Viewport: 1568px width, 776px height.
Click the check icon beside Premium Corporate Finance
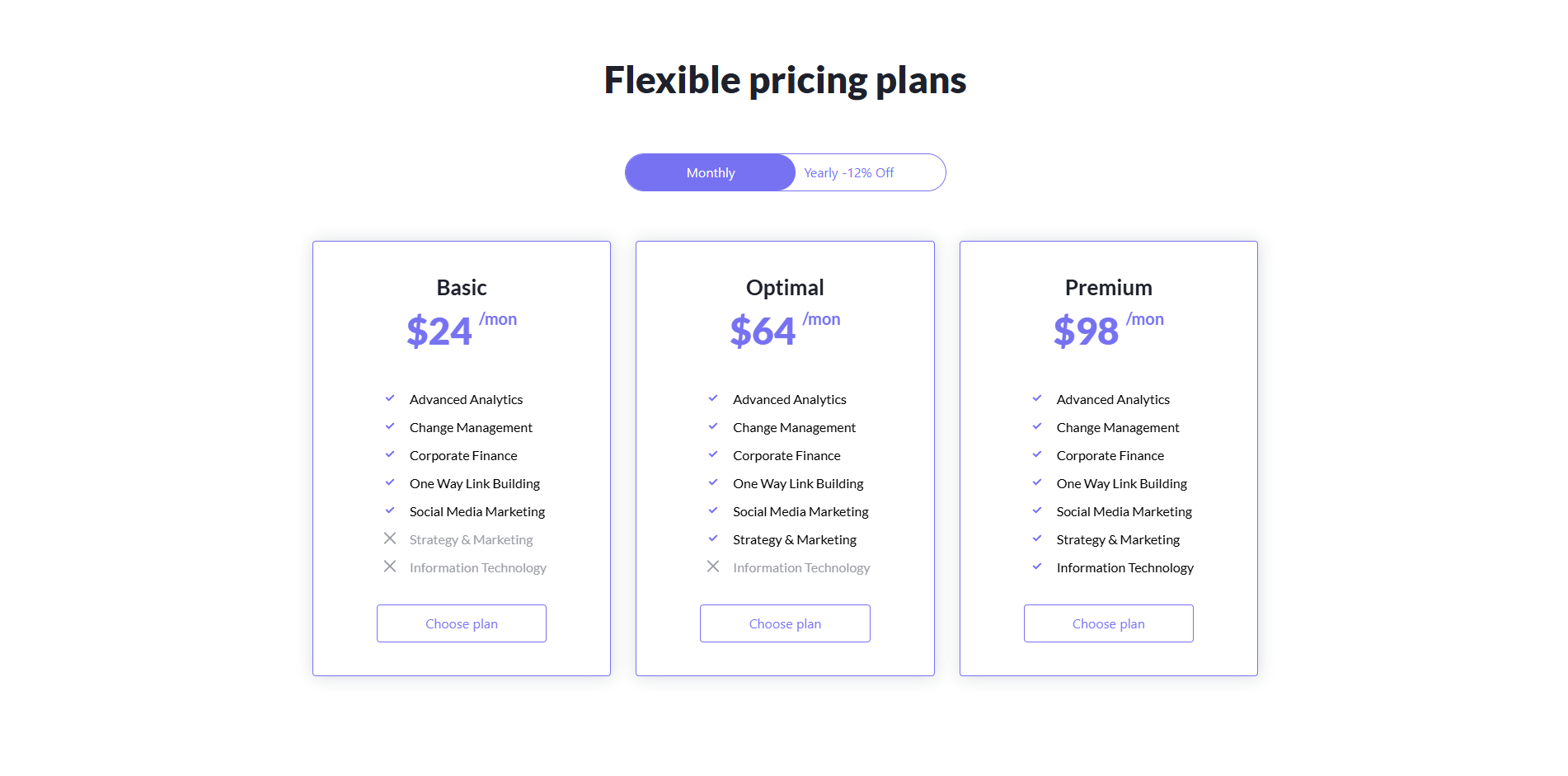click(1037, 454)
